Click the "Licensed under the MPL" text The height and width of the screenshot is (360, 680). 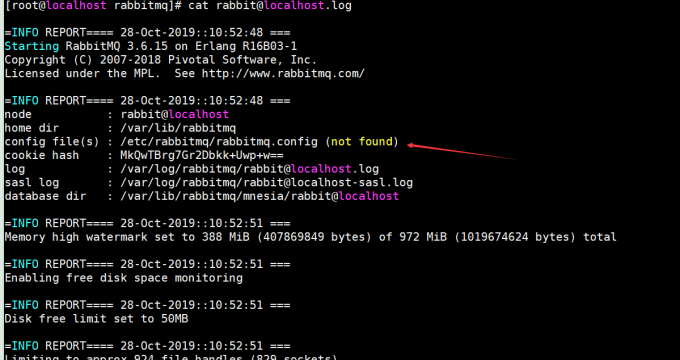coord(82,73)
